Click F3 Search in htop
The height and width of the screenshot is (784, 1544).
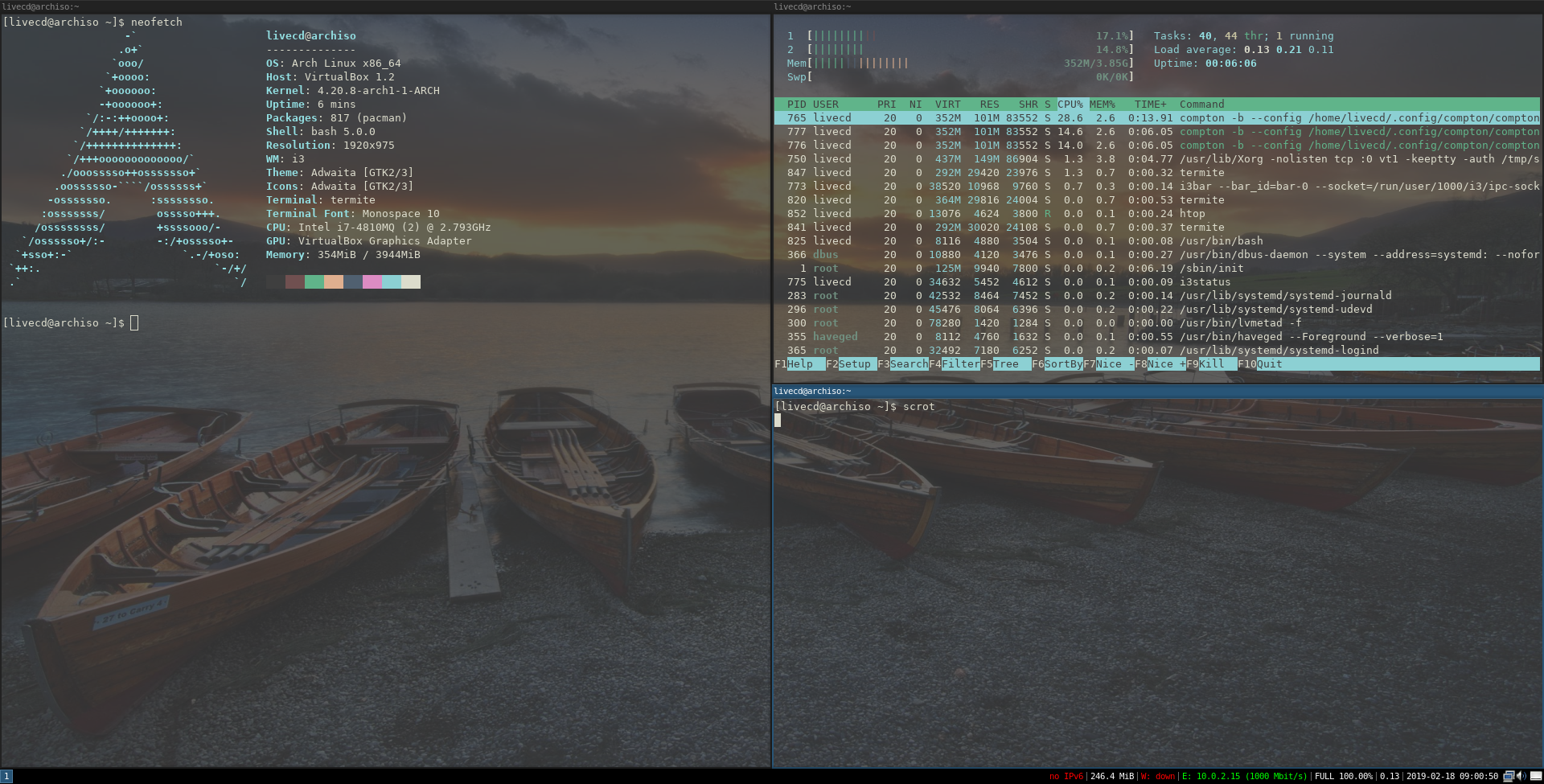[x=903, y=364]
